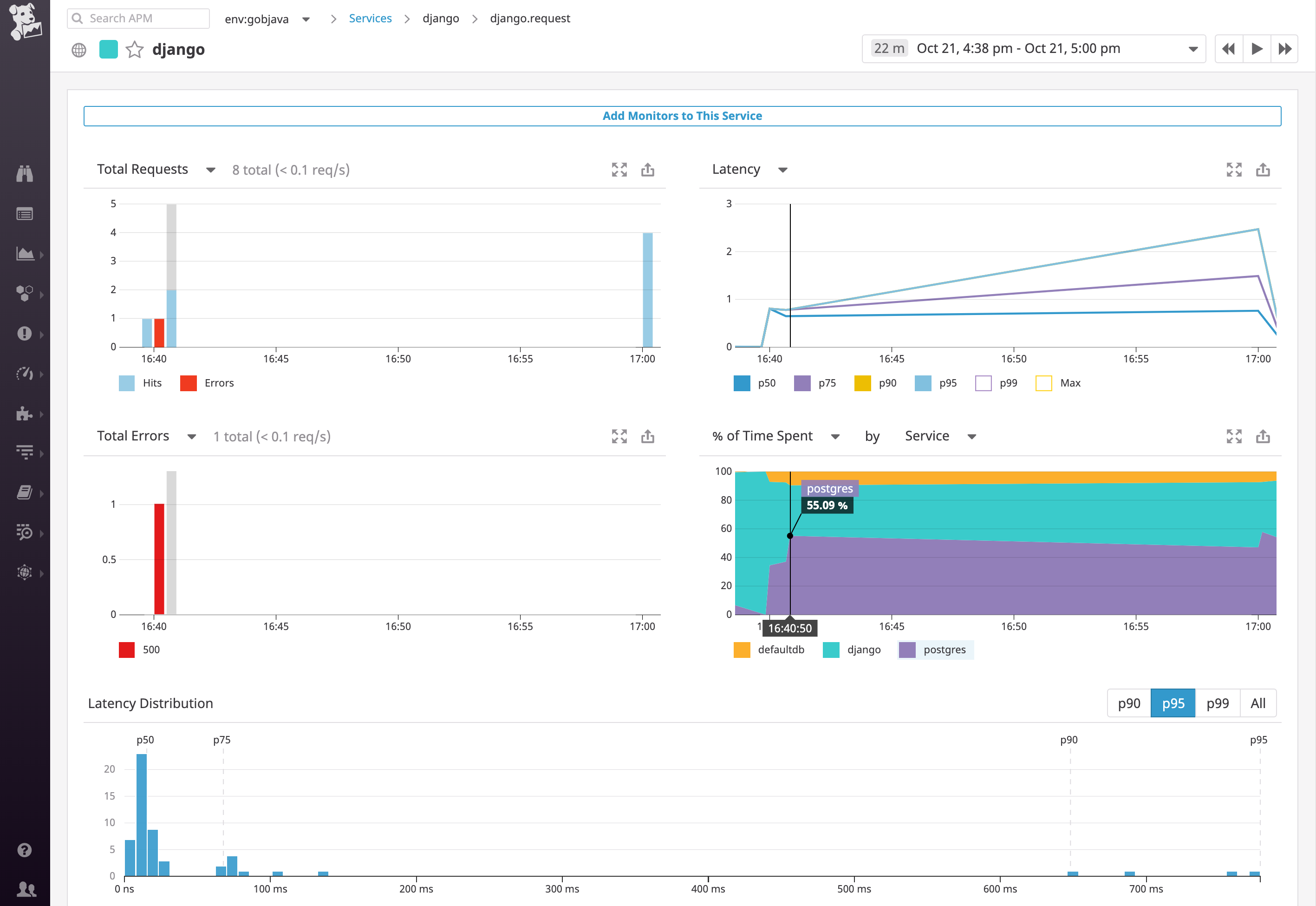
Task: Open Watchdog from the sidebar
Action: (x=25, y=174)
